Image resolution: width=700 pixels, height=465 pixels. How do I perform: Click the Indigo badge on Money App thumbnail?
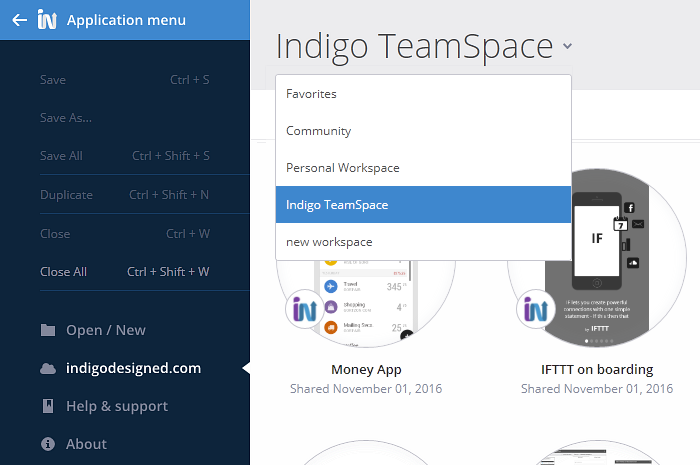click(x=305, y=309)
